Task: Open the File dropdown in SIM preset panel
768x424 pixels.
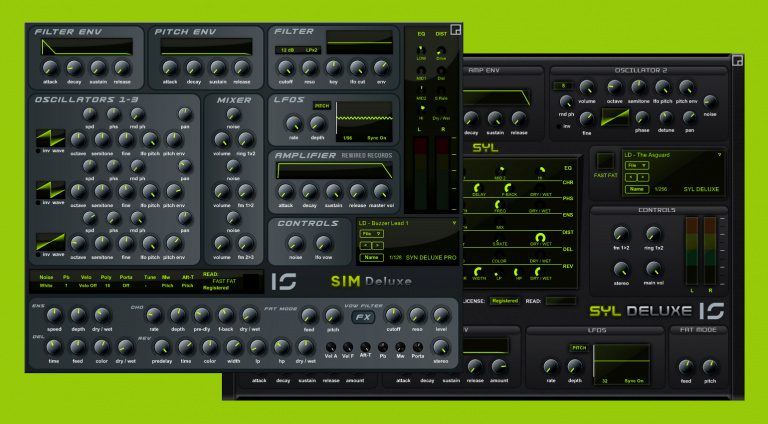Action: point(371,234)
